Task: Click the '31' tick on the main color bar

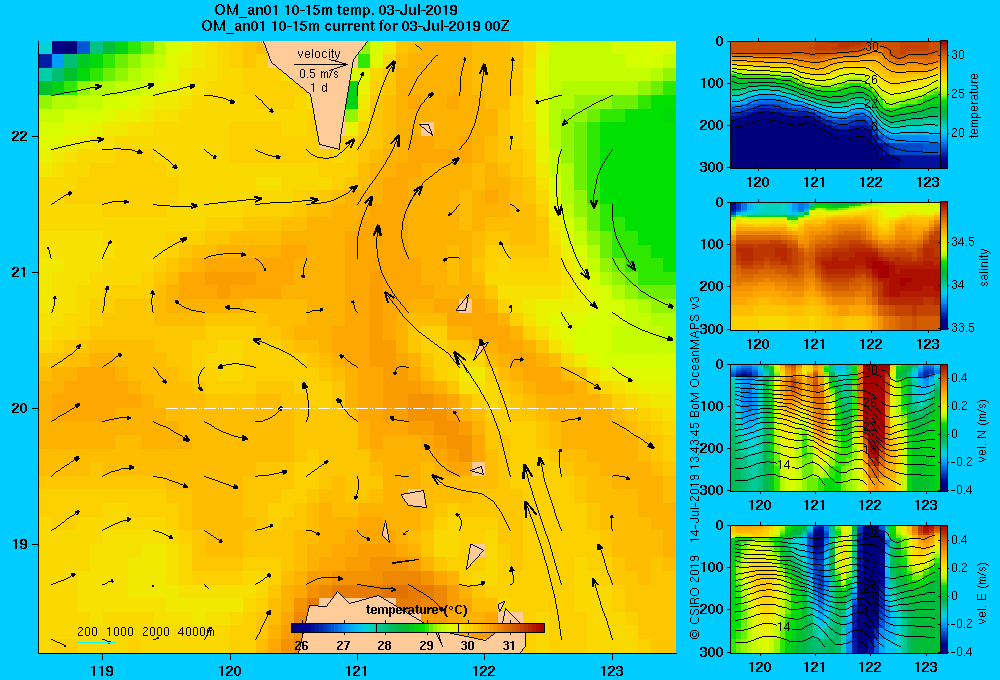Action: click(x=508, y=646)
